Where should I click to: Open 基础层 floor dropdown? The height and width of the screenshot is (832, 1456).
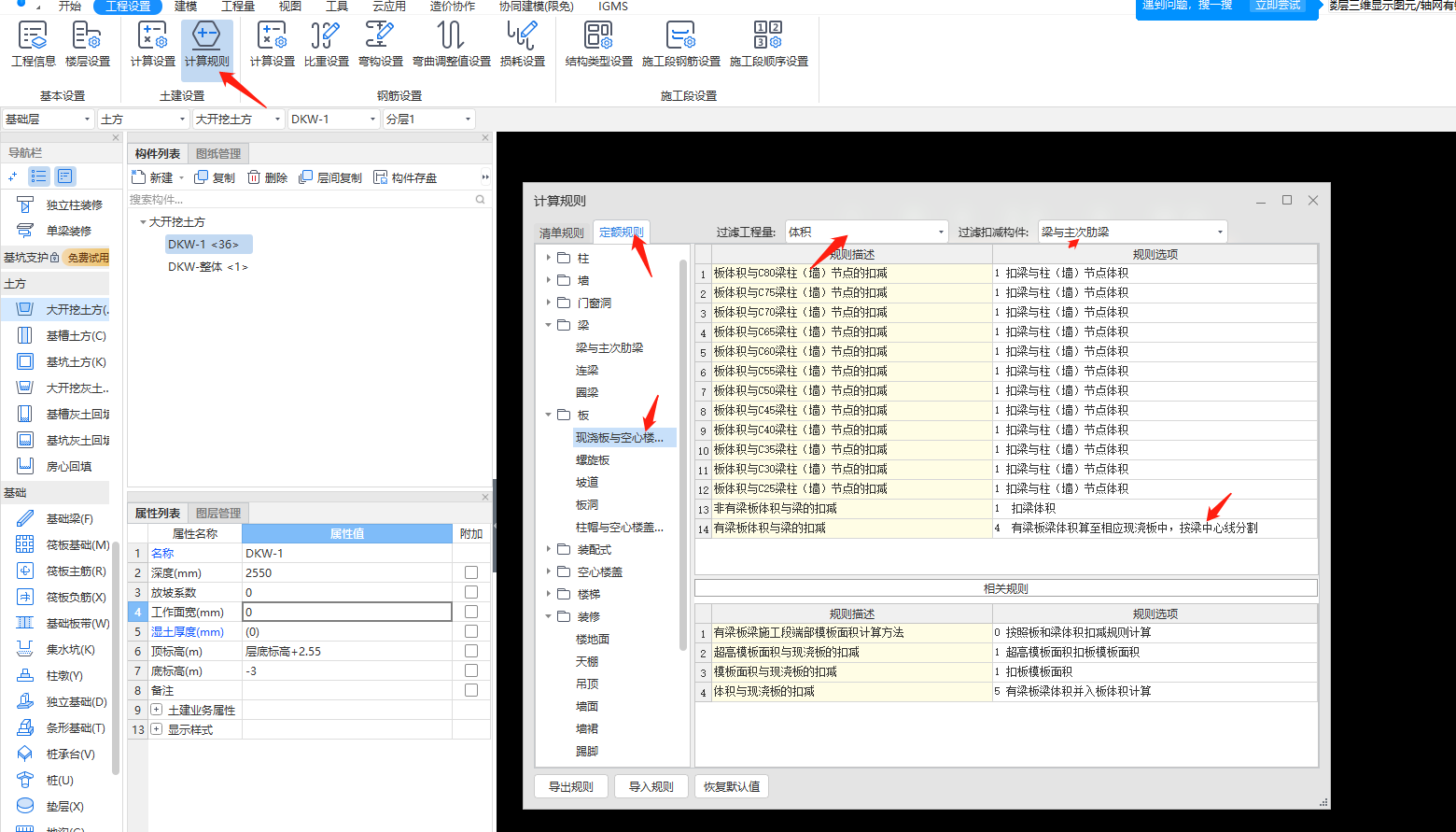48,120
